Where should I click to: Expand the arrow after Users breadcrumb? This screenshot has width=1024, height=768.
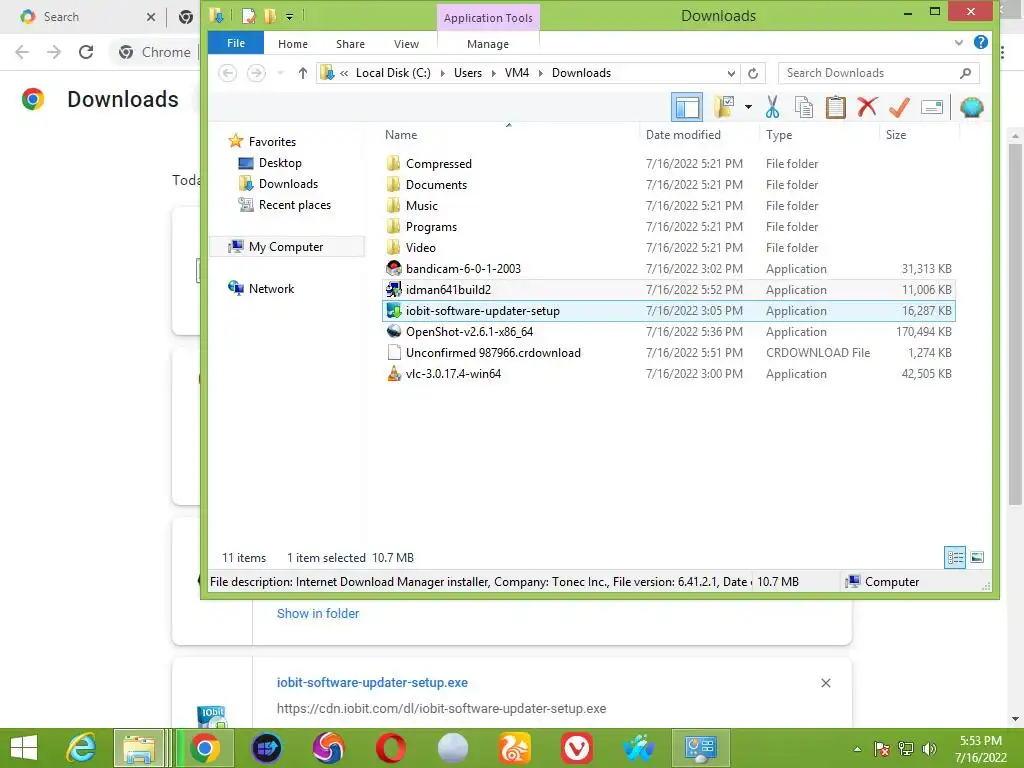(x=493, y=73)
